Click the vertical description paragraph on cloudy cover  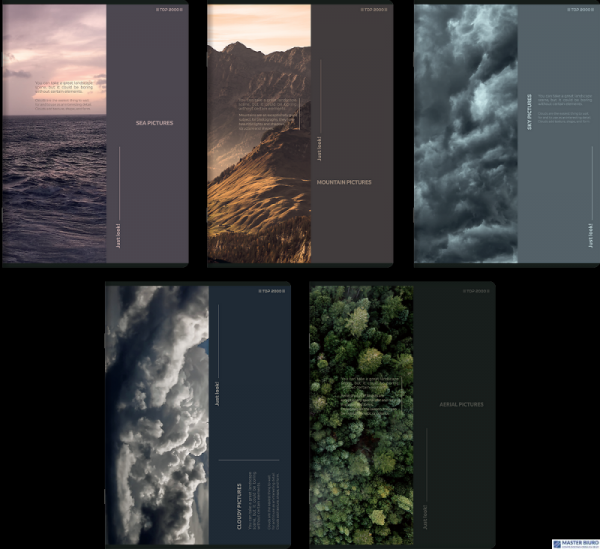coord(264,501)
